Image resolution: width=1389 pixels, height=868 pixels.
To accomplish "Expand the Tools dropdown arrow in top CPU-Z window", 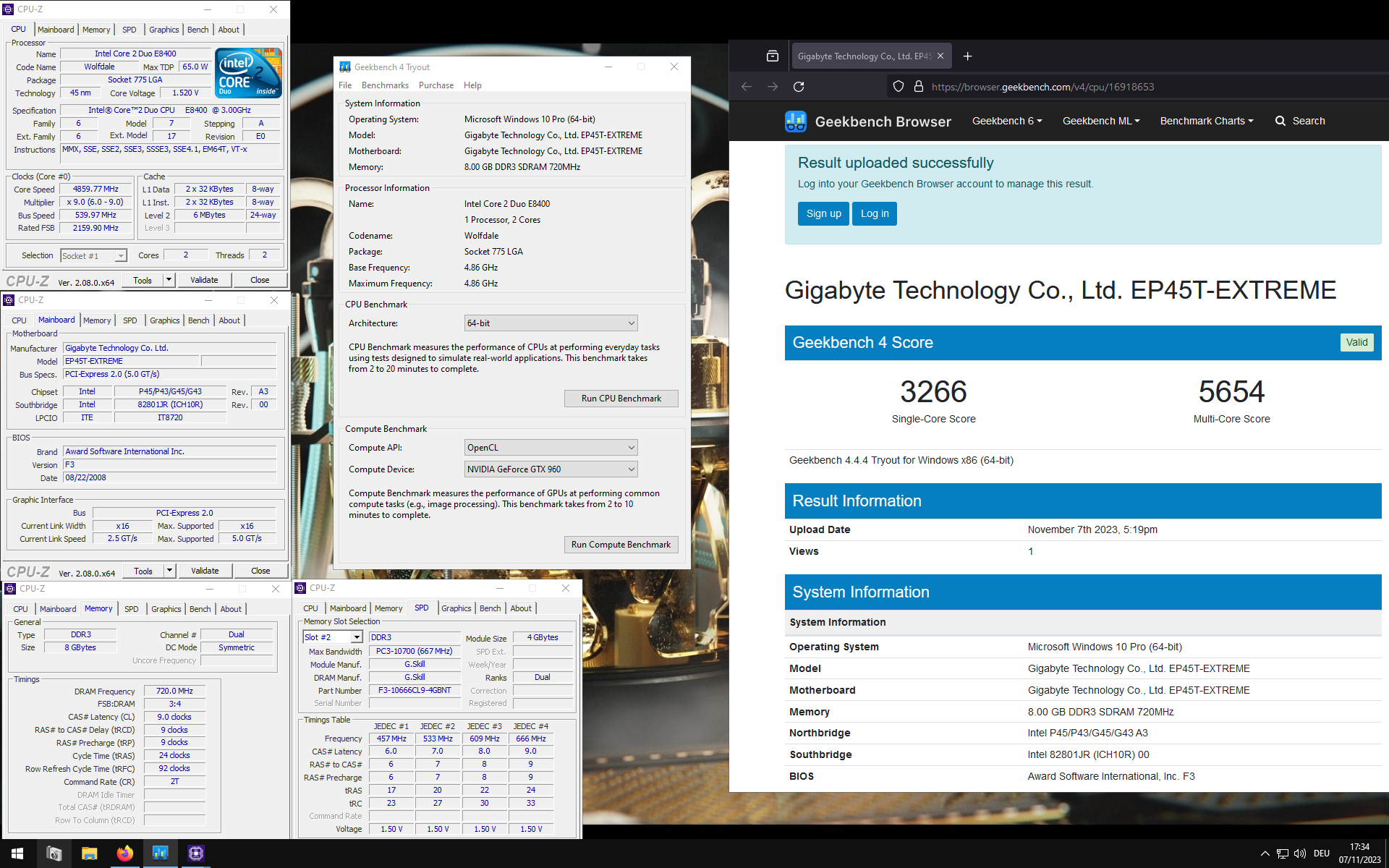I will [x=169, y=280].
